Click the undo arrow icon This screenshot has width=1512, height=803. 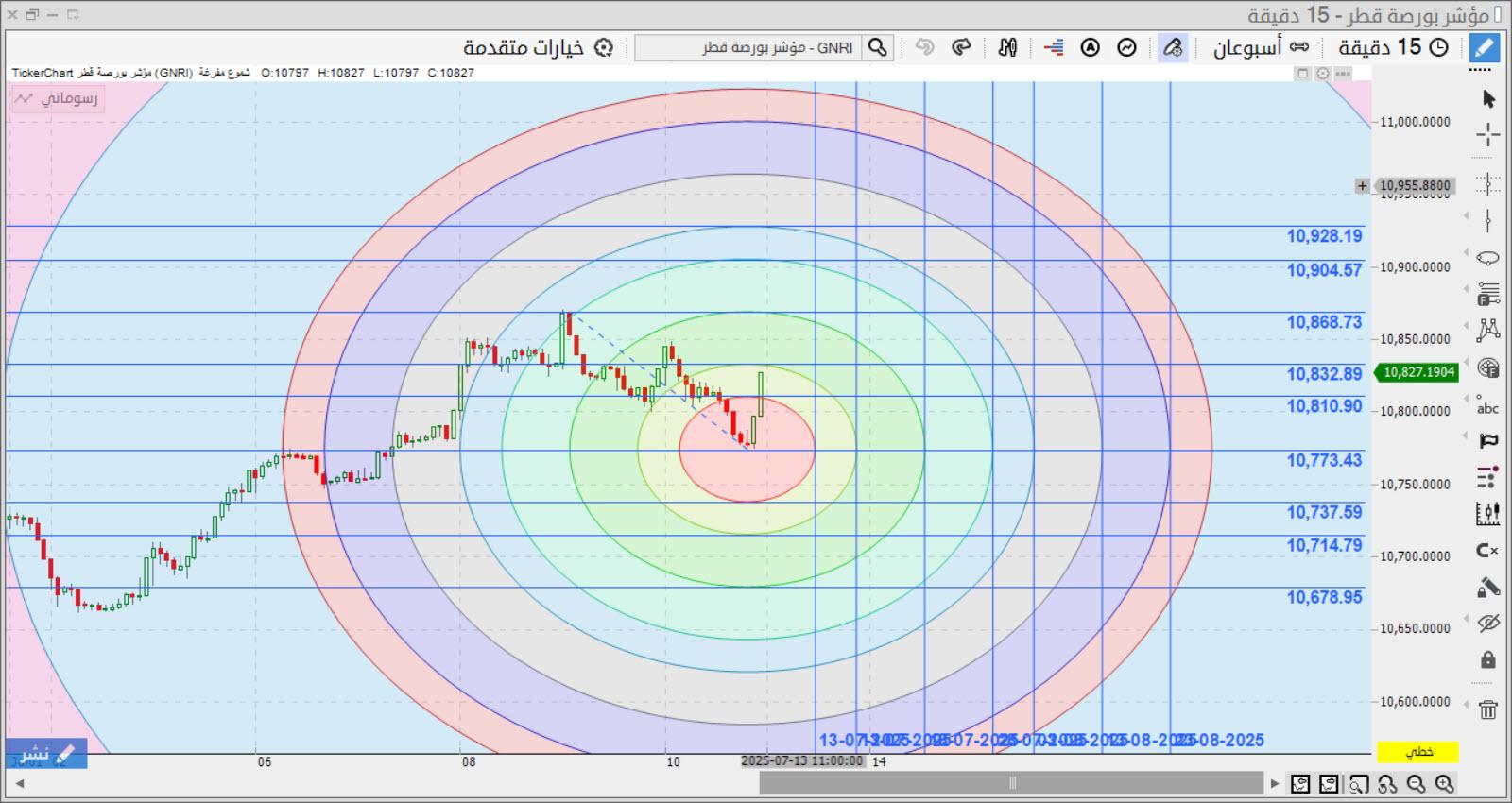coord(924,47)
